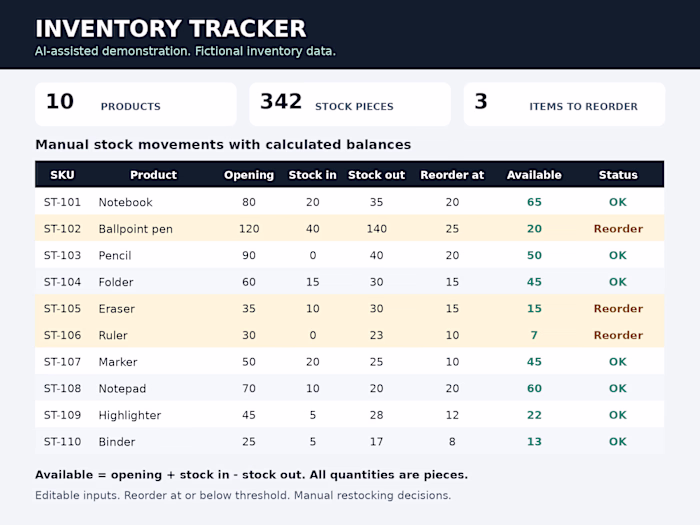700x525 pixels.
Task: Edit Ballpoint pen reorder threshold 25
Action: coord(452,229)
